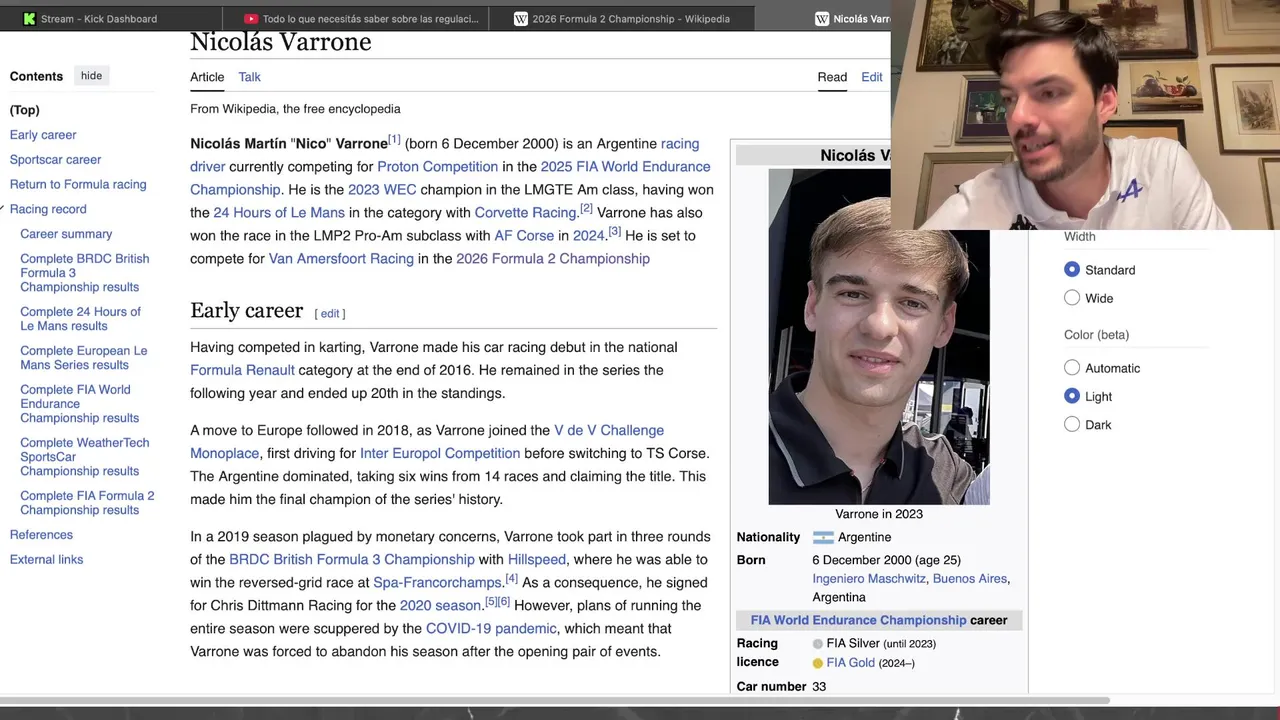Image resolution: width=1280 pixels, height=720 pixels.
Task: Open the Hillspeed link
Action: pyautogui.click(x=537, y=559)
